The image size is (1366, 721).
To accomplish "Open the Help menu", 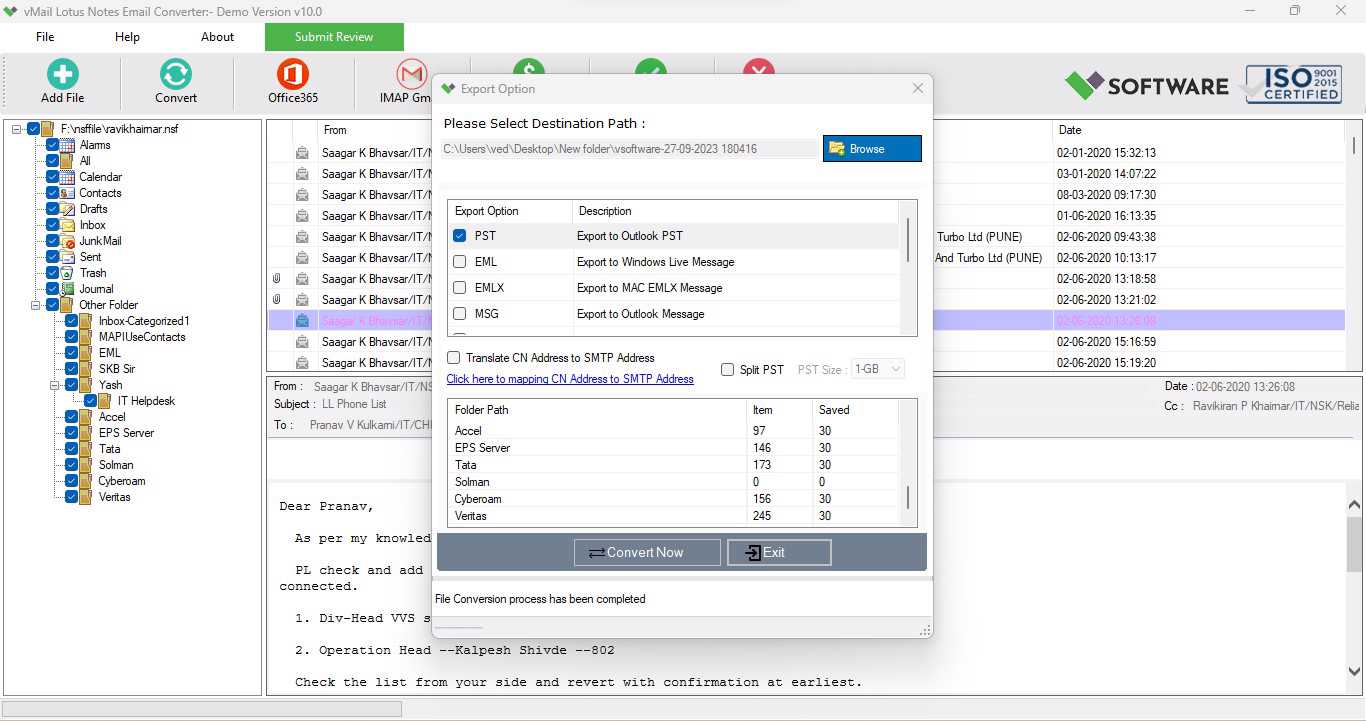I will pos(127,37).
